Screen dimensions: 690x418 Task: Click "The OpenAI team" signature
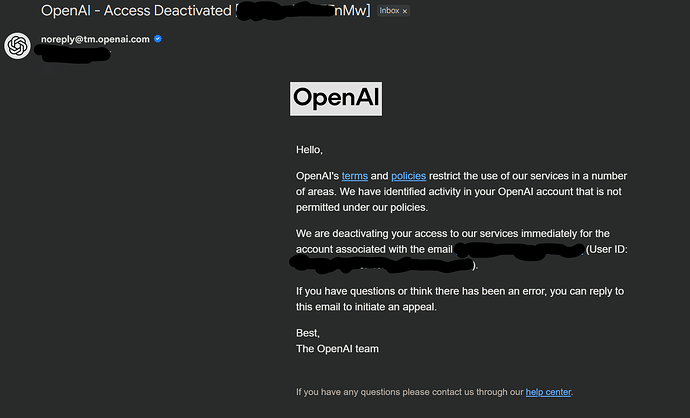click(x=337, y=348)
